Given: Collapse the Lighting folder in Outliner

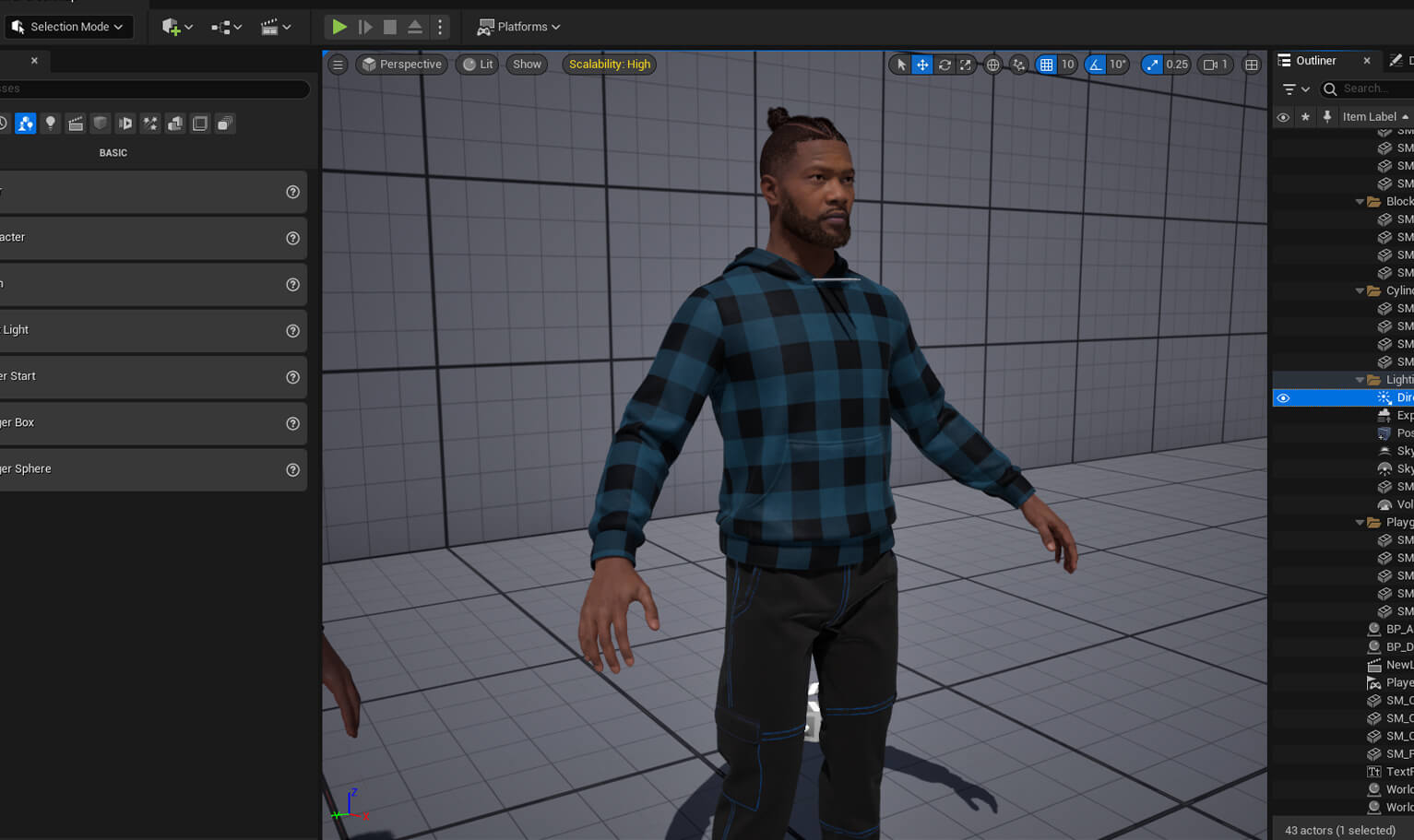Looking at the screenshot, I should point(1359,380).
